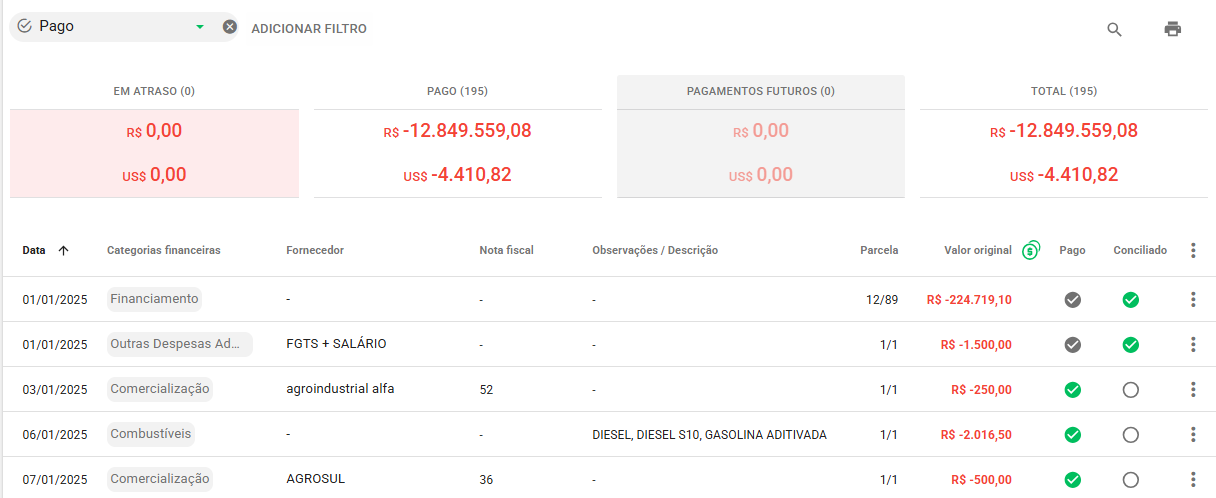The height and width of the screenshot is (498, 1216).
Task: Toggle Conciliado circle for Combustíveis row
Action: (x=1131, y=434)
